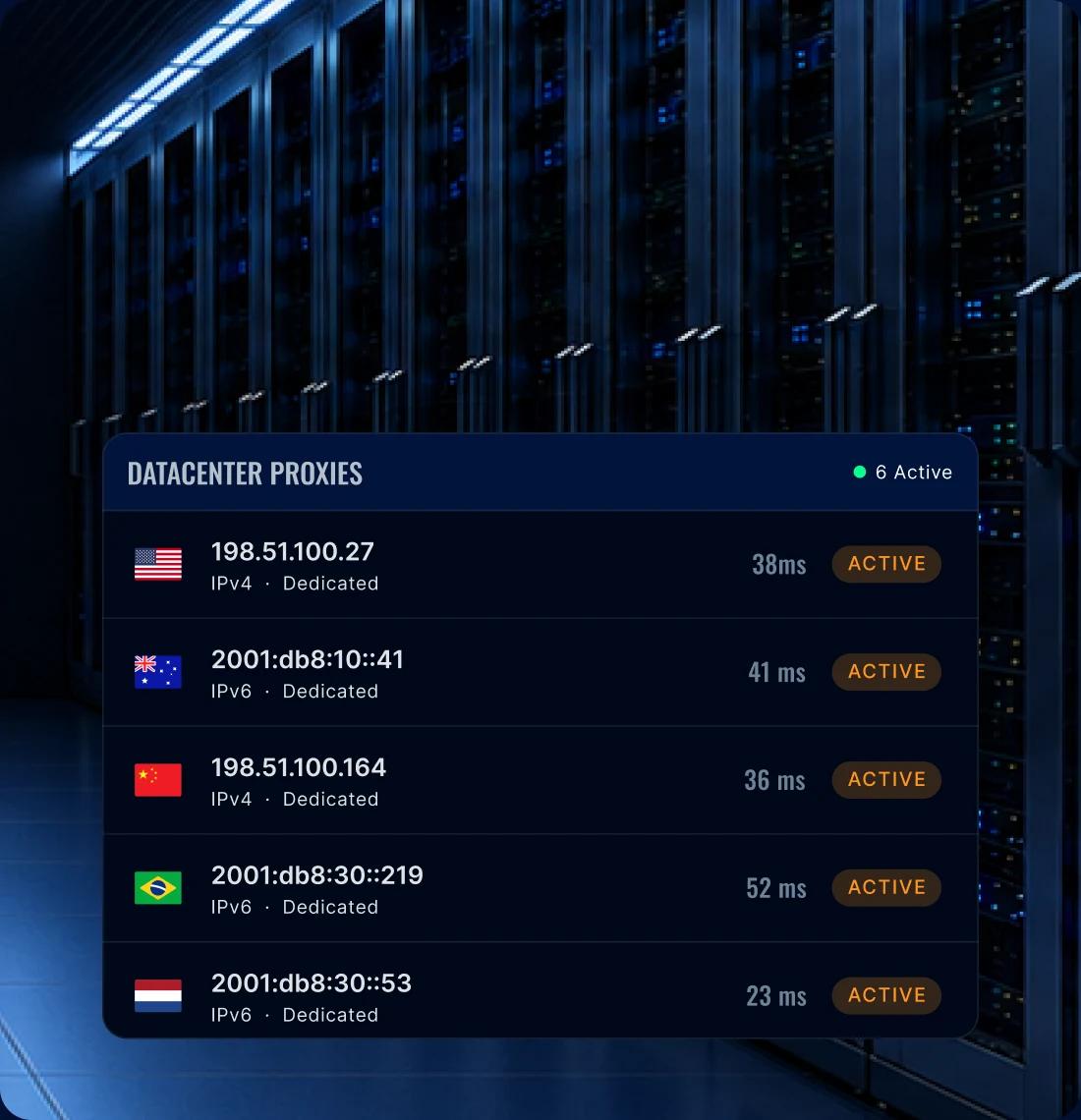1081x1120 pixels.
Task: Select the IP address 198.51.100.164
Action: click(299, 767)
